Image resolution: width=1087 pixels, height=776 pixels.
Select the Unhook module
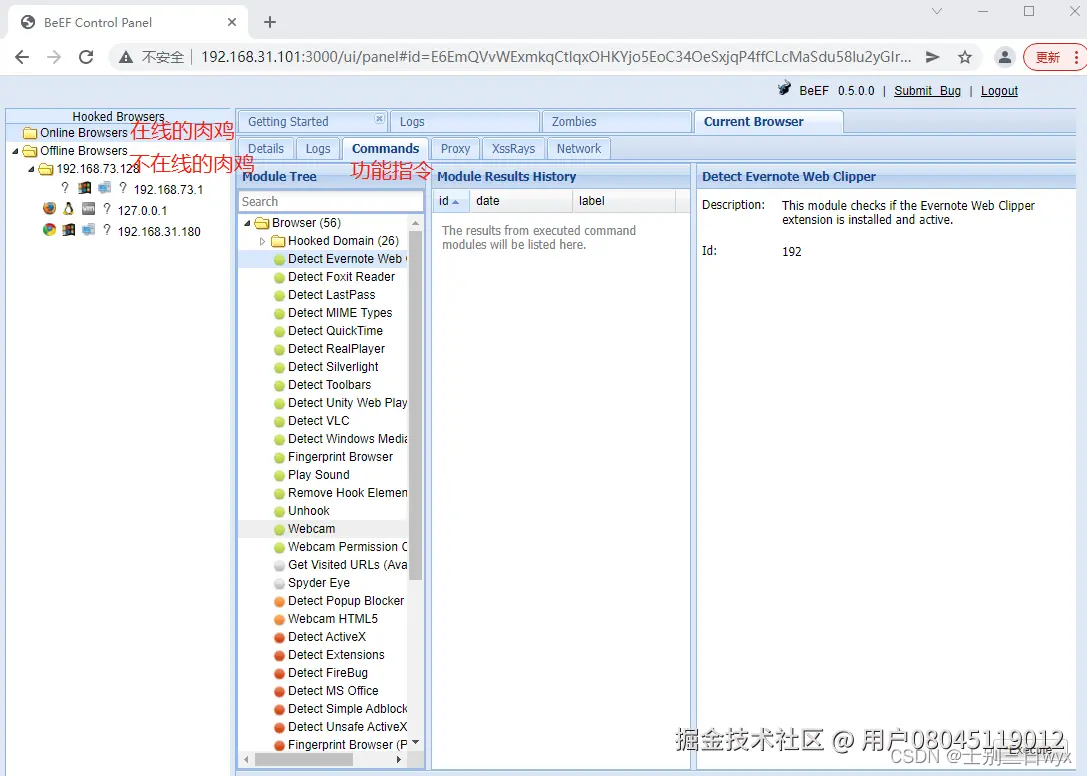coord(308,511)
